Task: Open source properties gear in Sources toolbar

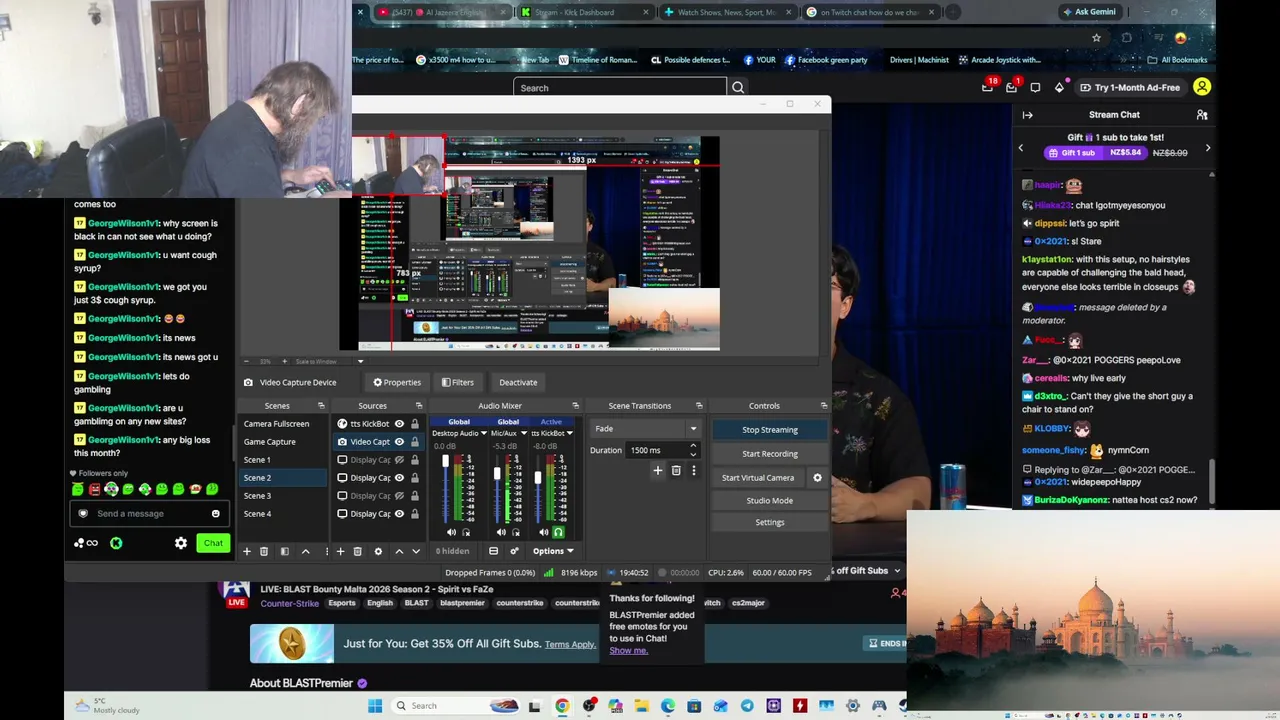Action: tap(378, 551)
